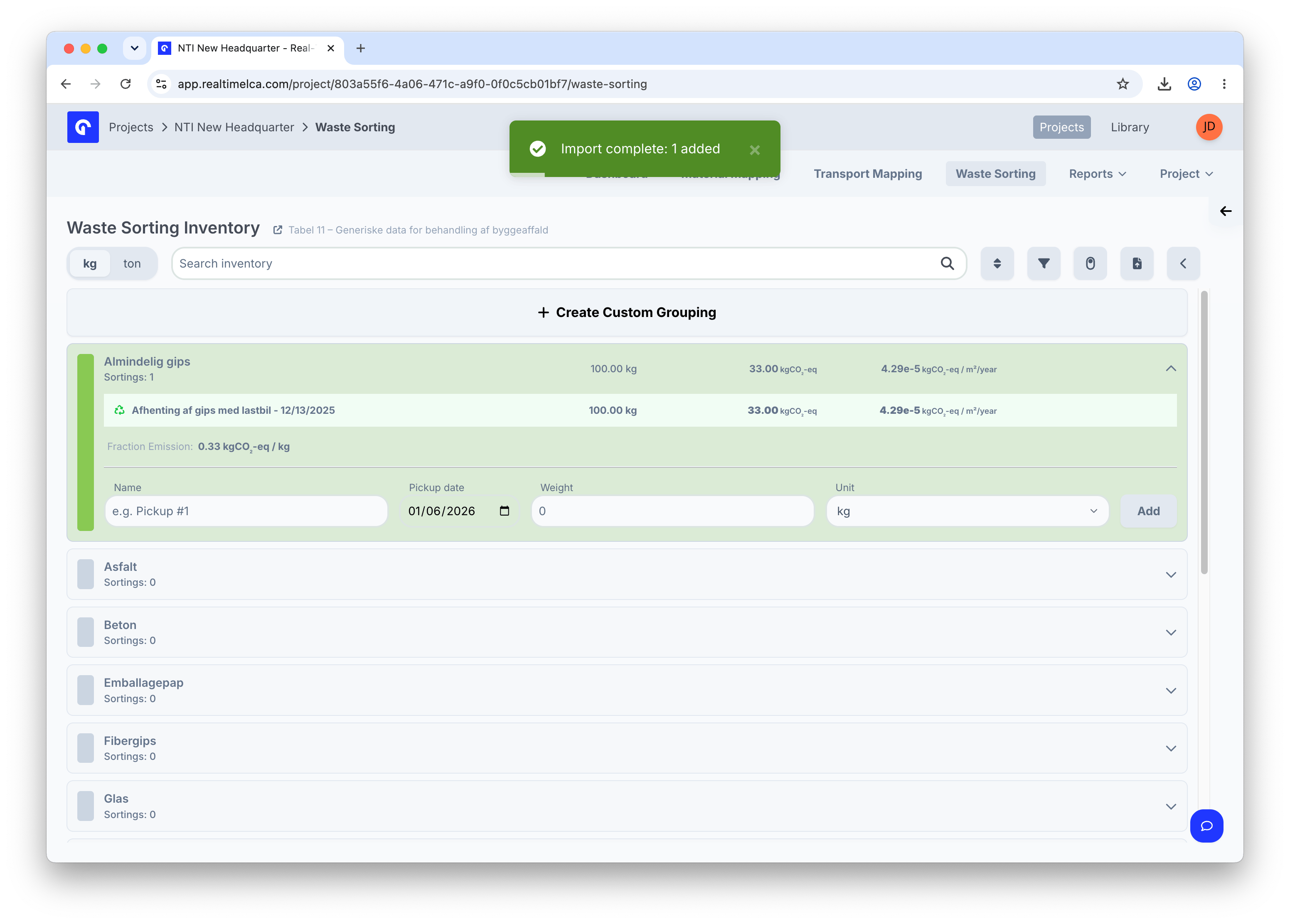1290x924 pixels.
Task: Click the RealTimeLCA logo icon
Action: pos(83,127)
